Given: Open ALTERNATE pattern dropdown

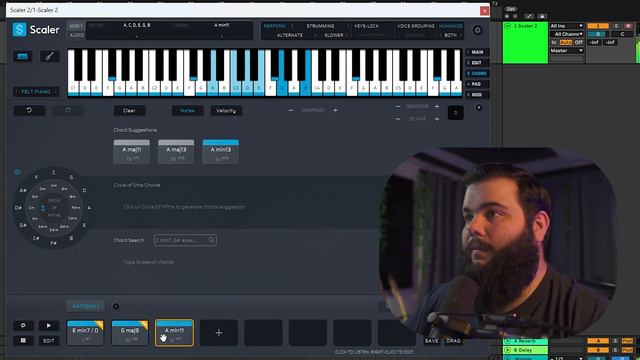Looking at the screenshot, I should 290,35.
